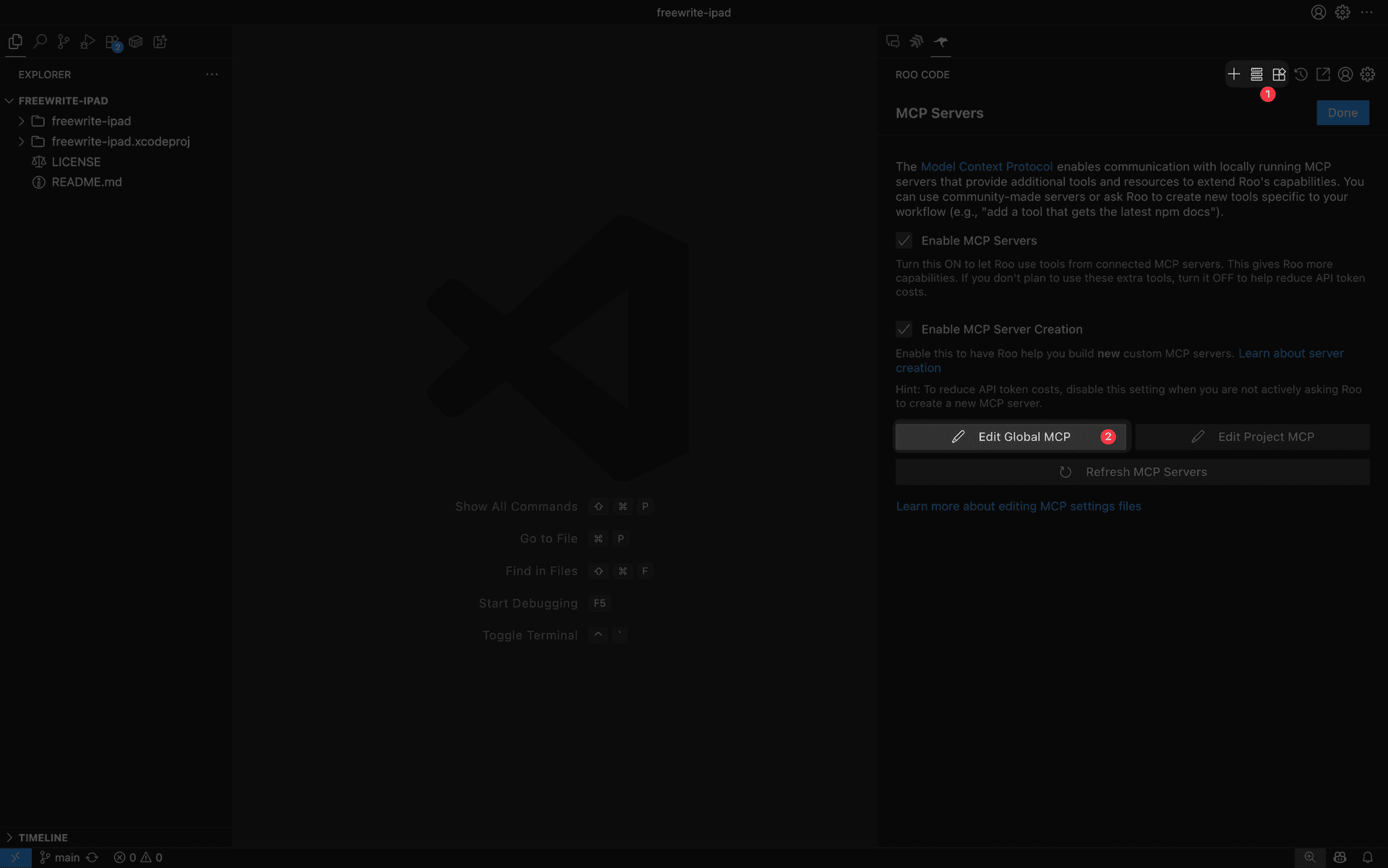
Task: Open the Source Control view
Action: point(64,41)
